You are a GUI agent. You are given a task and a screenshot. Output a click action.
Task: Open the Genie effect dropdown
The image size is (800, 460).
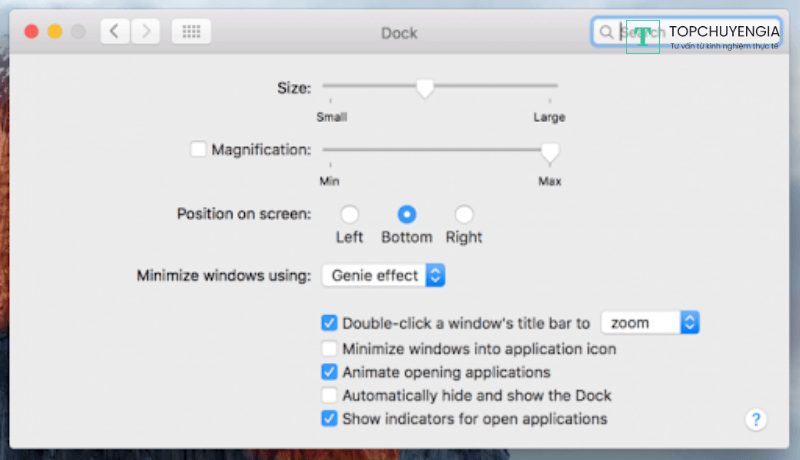[x=383, y=275]
